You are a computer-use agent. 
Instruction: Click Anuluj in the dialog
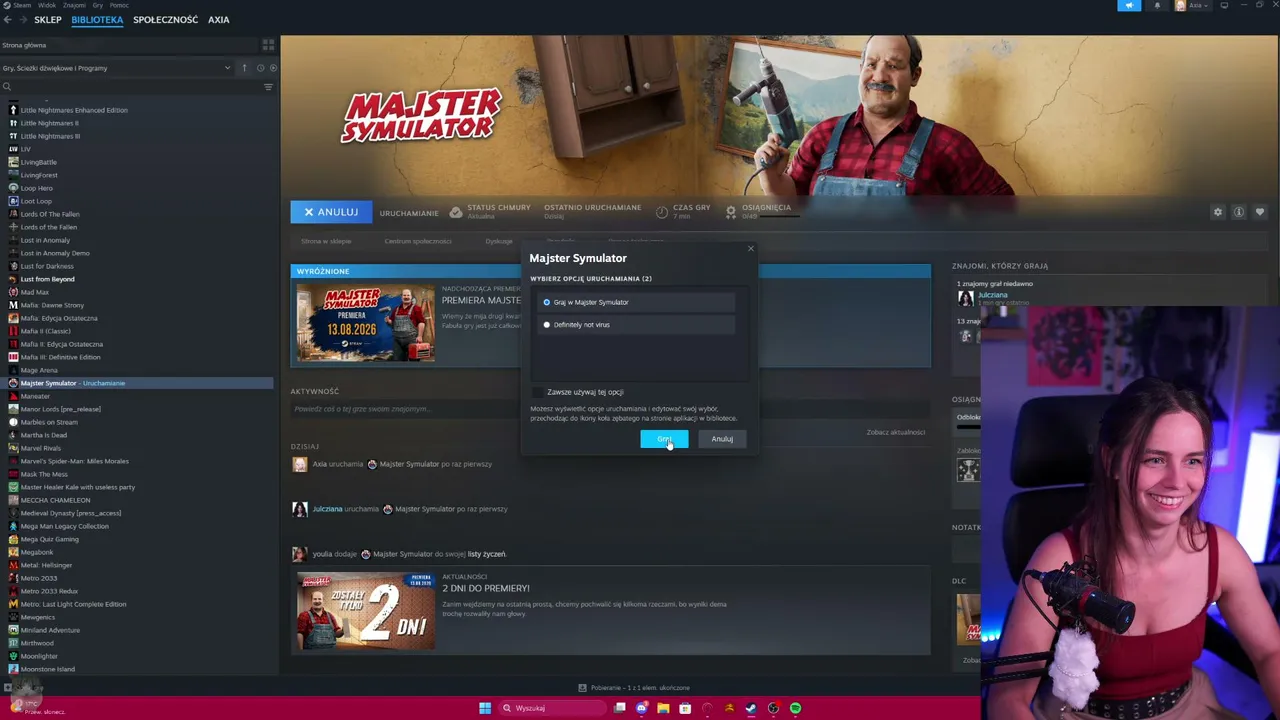[x=722, y=439]
